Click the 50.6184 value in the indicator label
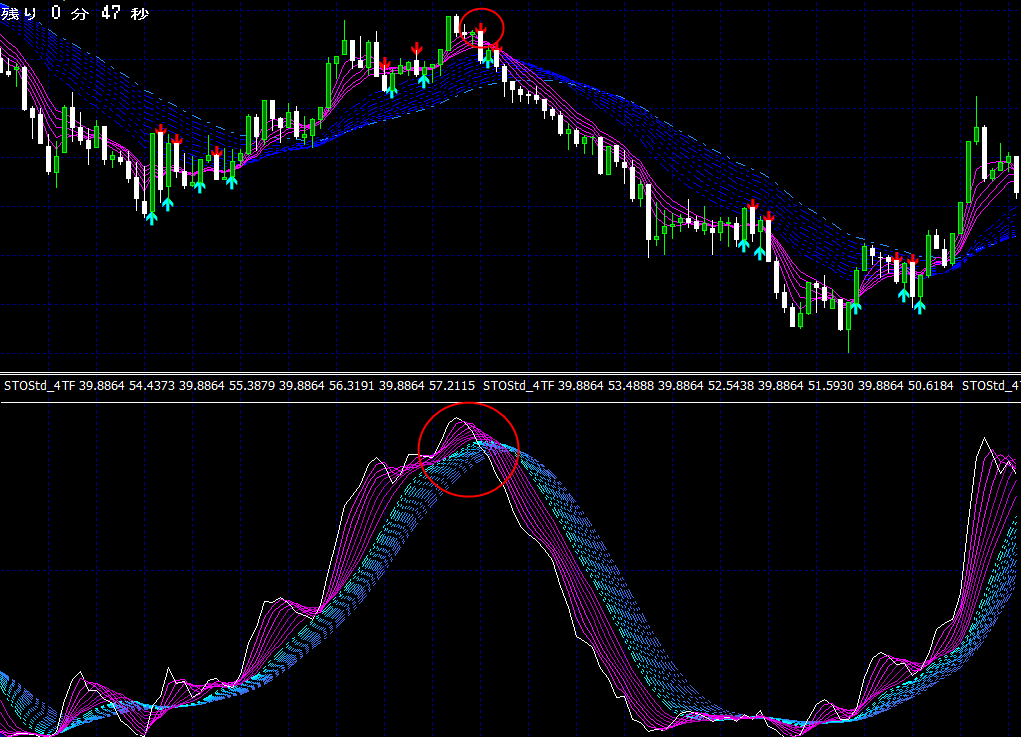This screenshot has height=737, width=1021. (x=931, y=385)
